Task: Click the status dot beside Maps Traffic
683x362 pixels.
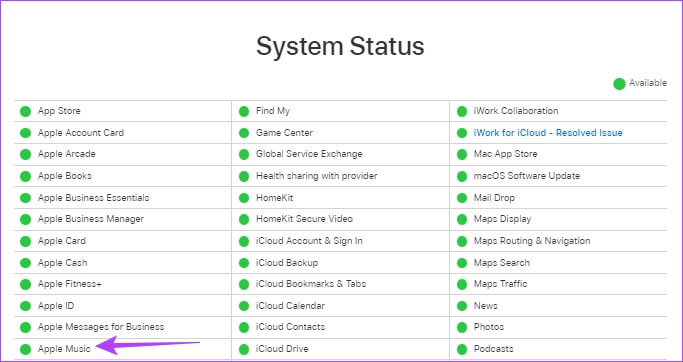Action: point(462,284)
